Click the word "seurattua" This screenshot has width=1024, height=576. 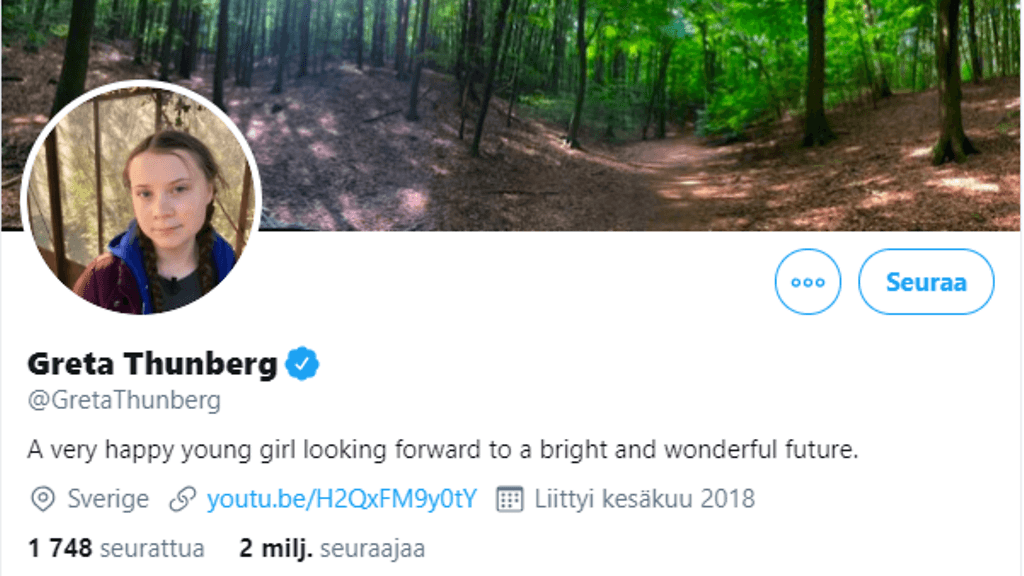152,548
